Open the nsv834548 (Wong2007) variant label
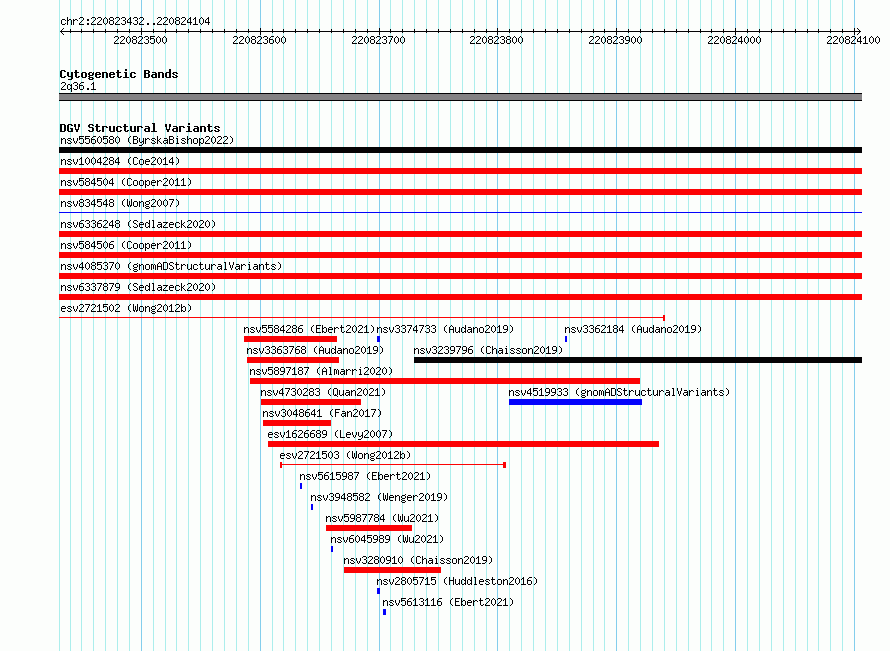This screenshot has width=890, height=651. pos(120,203)
